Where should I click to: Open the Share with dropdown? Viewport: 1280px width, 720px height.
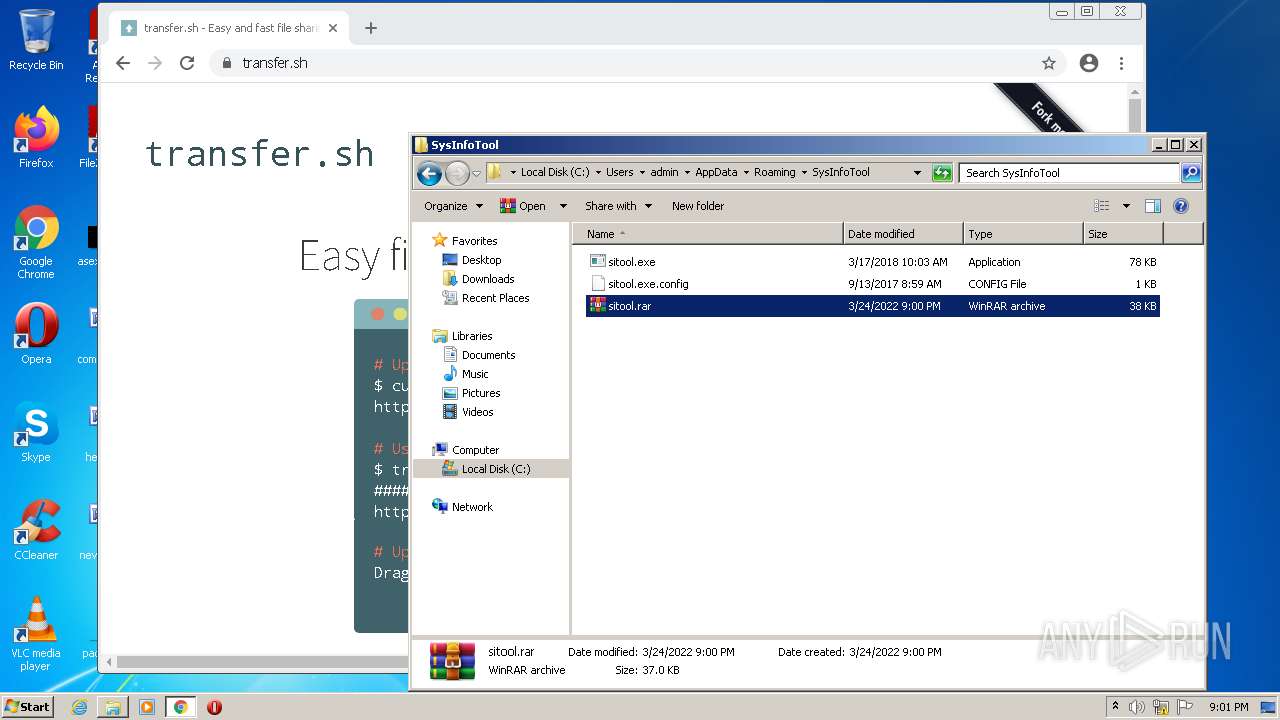coord(618,206)
